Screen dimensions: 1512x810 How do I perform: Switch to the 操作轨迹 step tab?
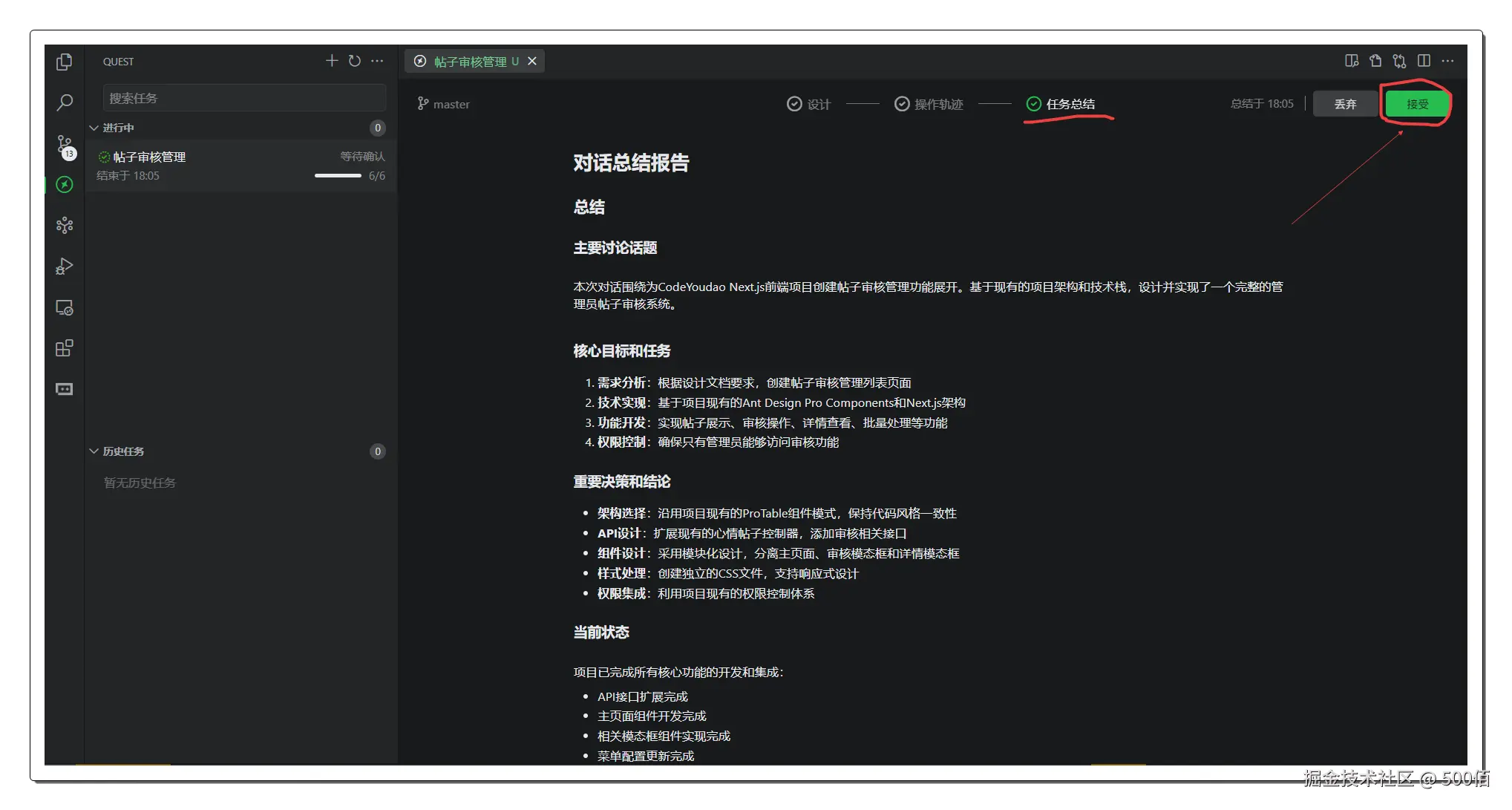(929, 104)
